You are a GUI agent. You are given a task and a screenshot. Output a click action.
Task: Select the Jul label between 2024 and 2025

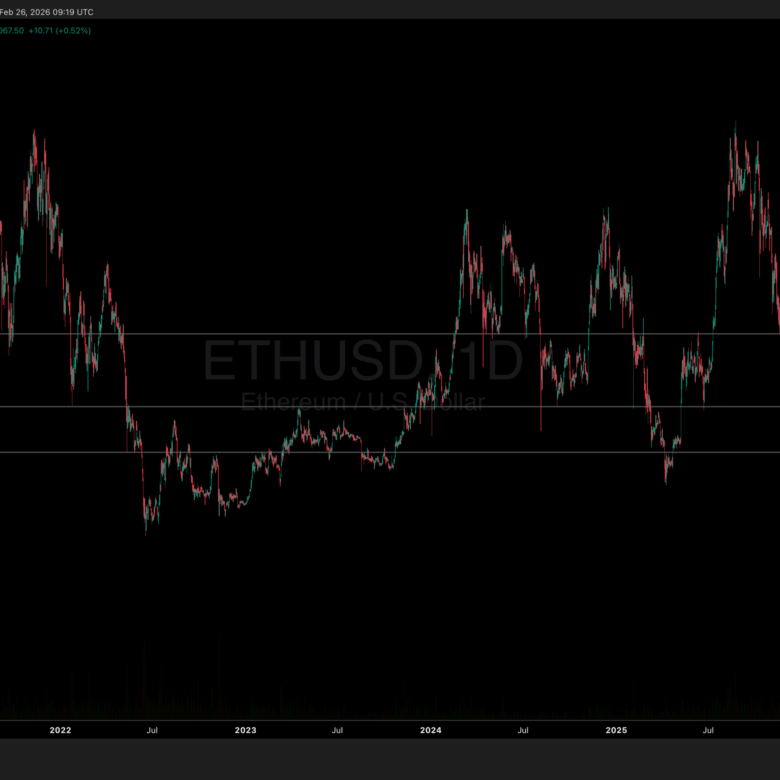(x=523, y=731)
